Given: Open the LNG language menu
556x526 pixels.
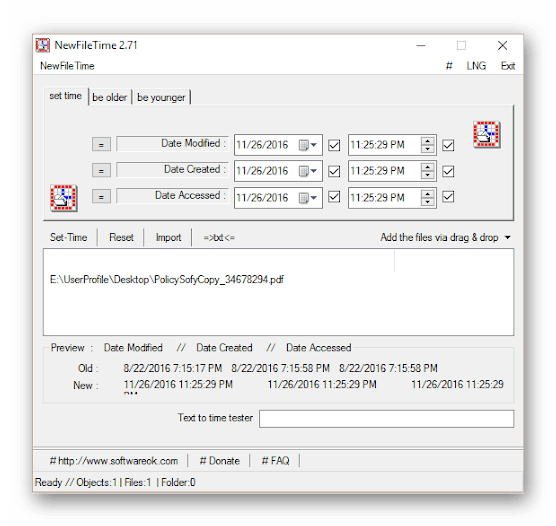Looking at the screenshot, I should (x=476, y=66).
